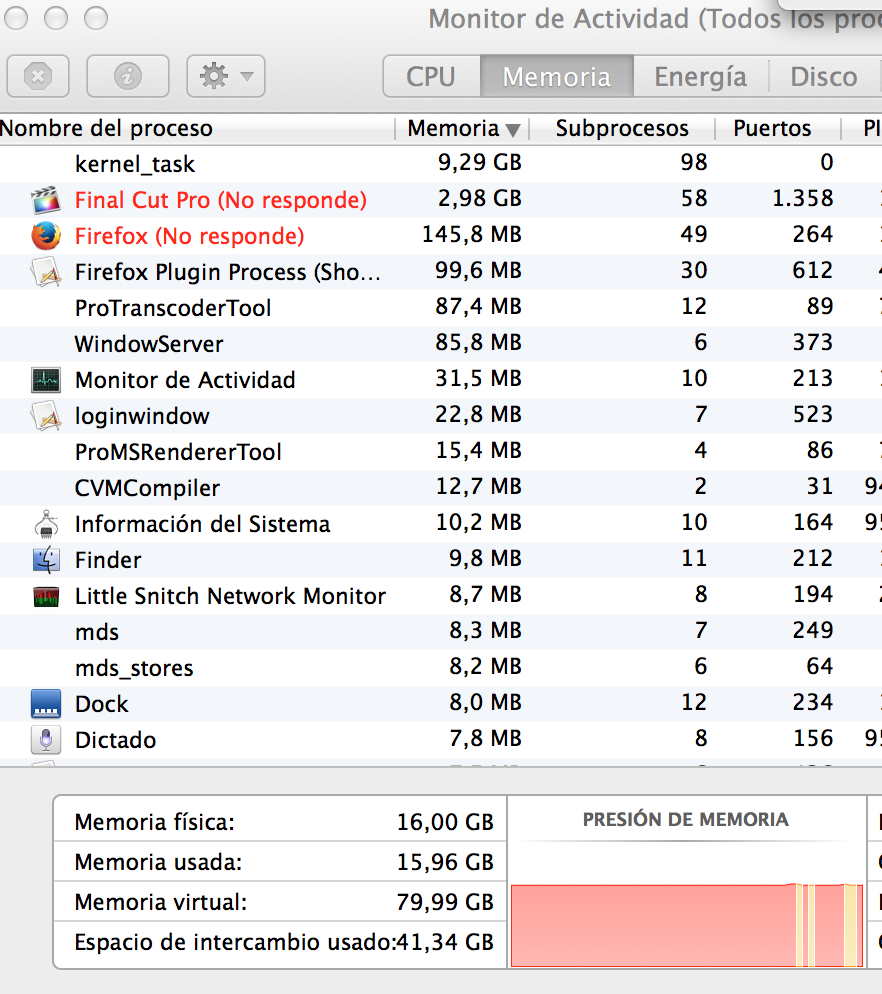Click the Dictado microphone icon
Screen dimensions: 882x994
coord(46,740)
